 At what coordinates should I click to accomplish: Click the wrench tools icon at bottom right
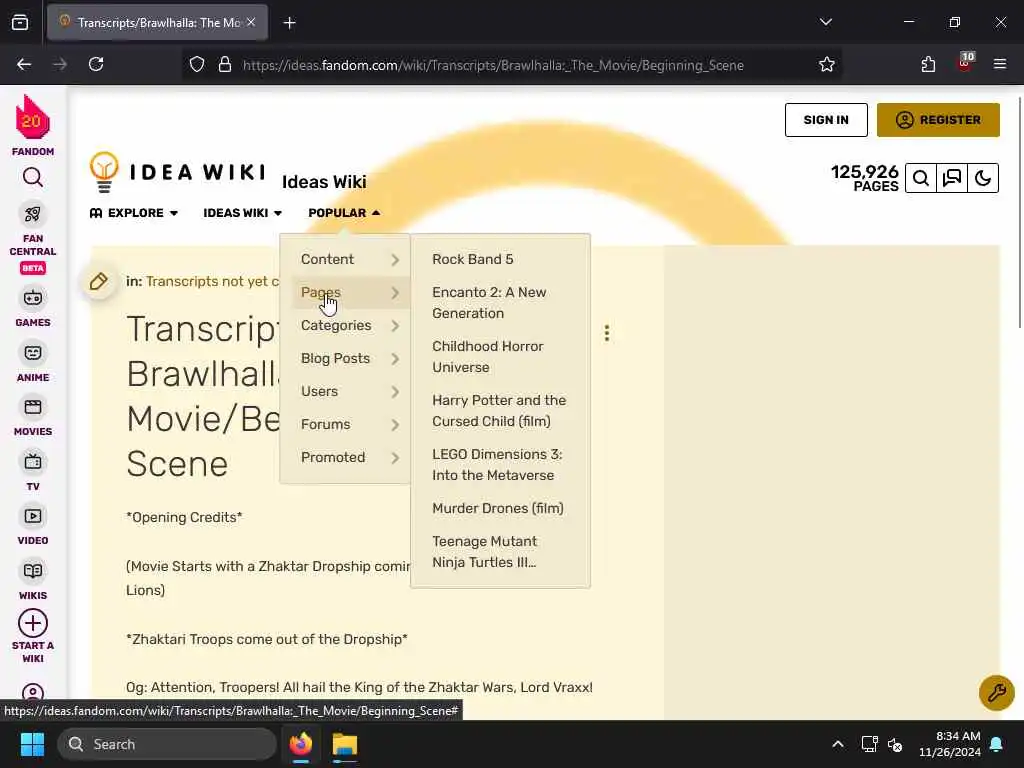[997, 692]
